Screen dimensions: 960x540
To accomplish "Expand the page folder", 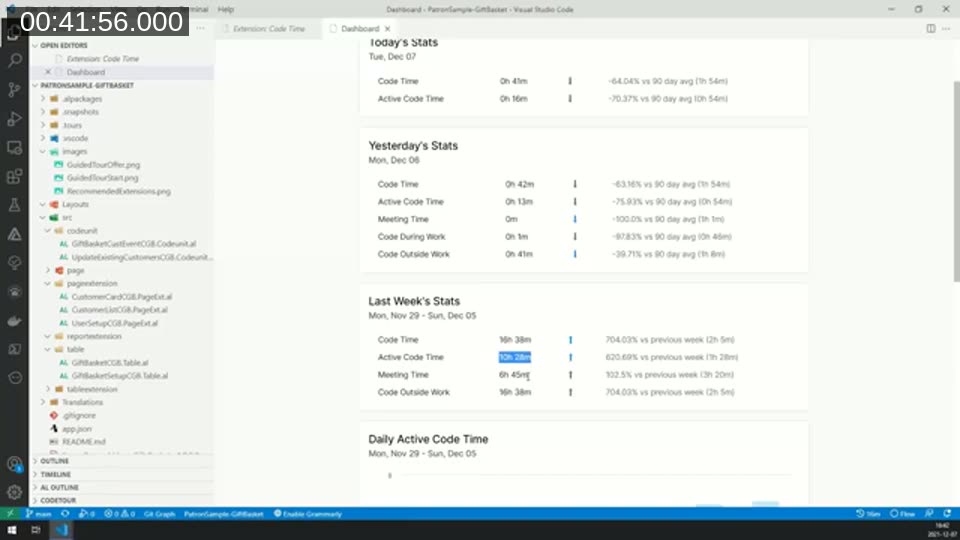I will pyautogui.click(x=48, y=271).
